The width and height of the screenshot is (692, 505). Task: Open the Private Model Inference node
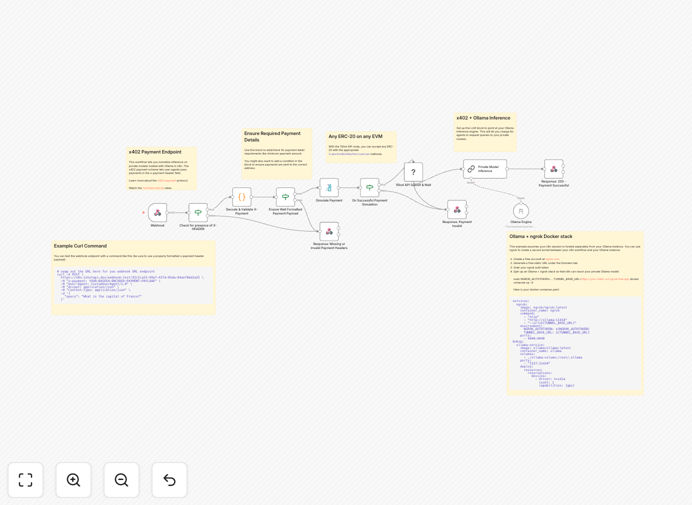485,169
